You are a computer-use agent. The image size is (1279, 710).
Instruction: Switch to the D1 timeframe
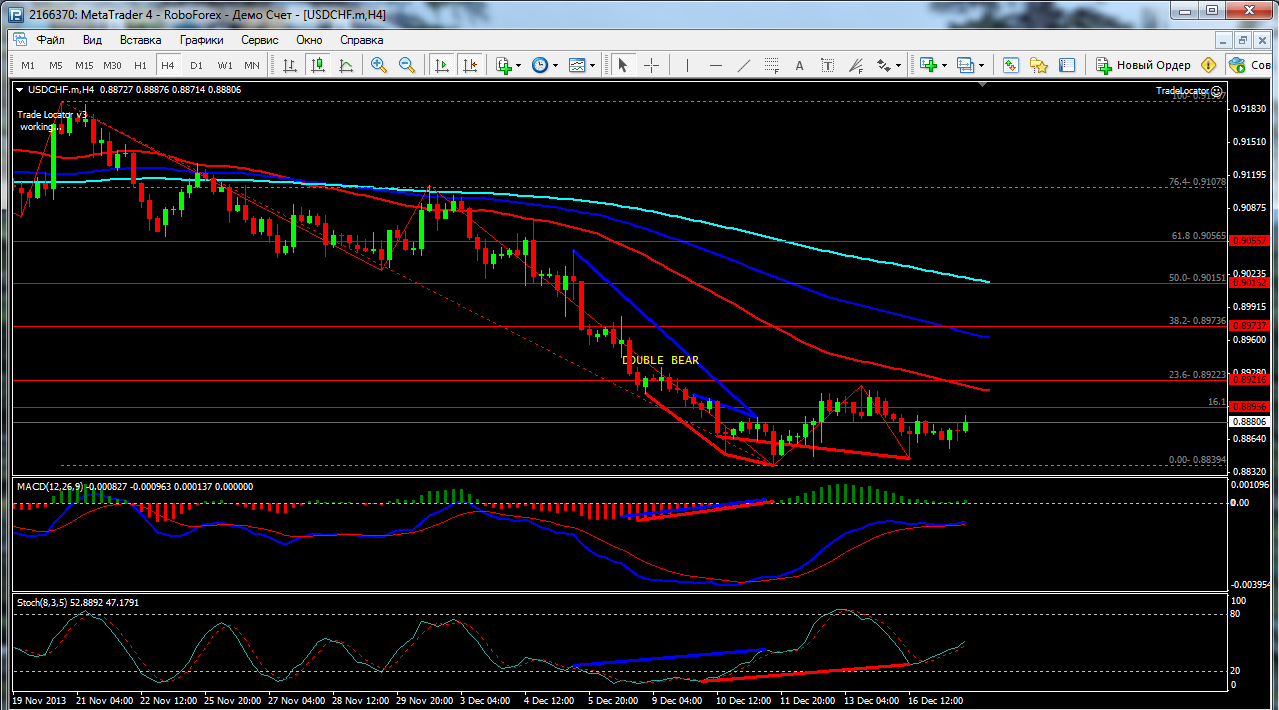196,65
